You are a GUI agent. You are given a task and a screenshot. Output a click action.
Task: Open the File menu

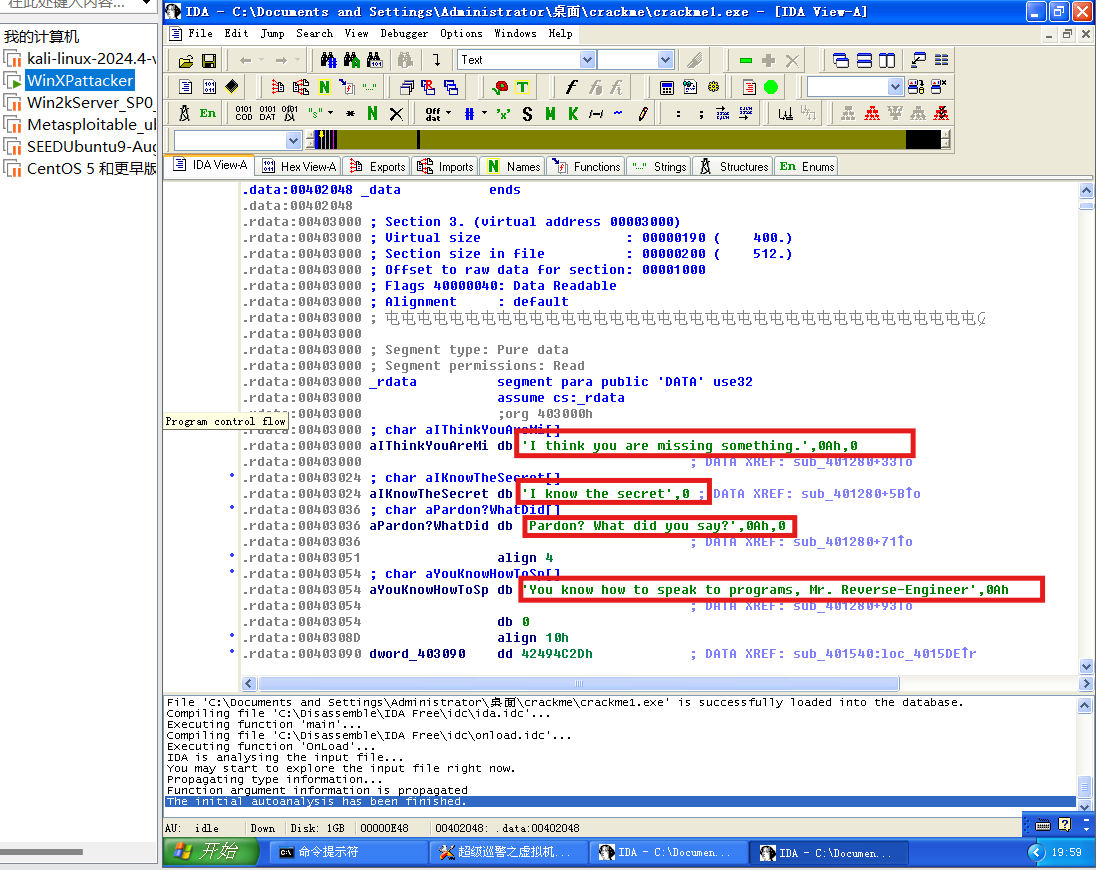point(200,34)
